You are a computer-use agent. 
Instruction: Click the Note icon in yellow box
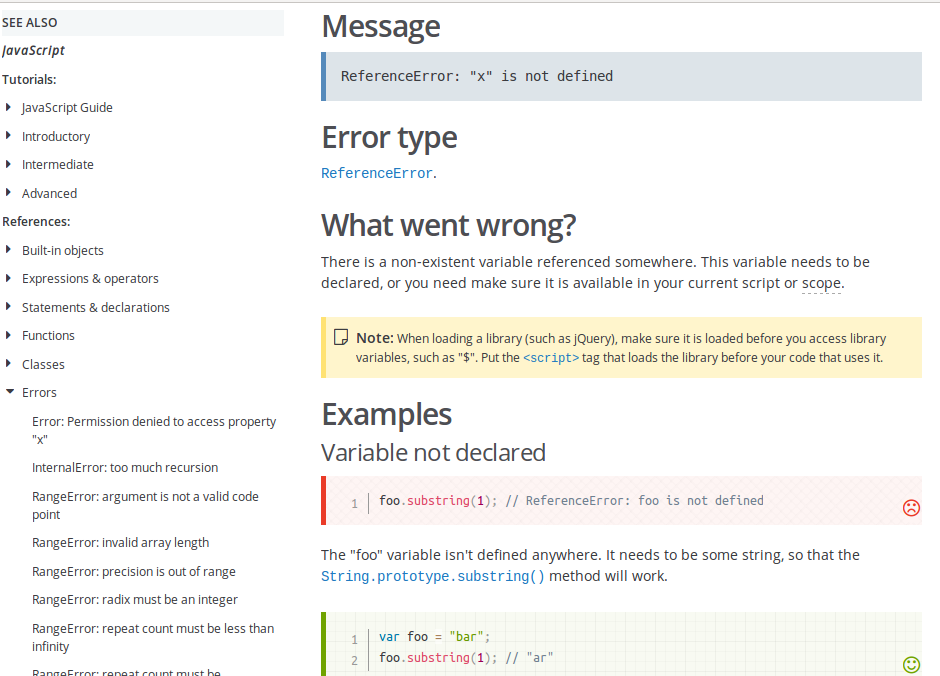tap(341, 337)
